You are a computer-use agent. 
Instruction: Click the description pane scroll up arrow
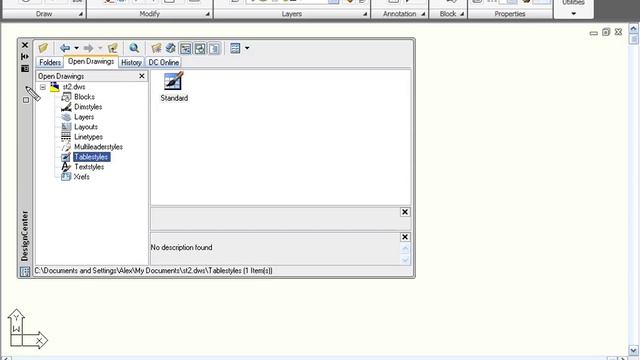[405, 249]
